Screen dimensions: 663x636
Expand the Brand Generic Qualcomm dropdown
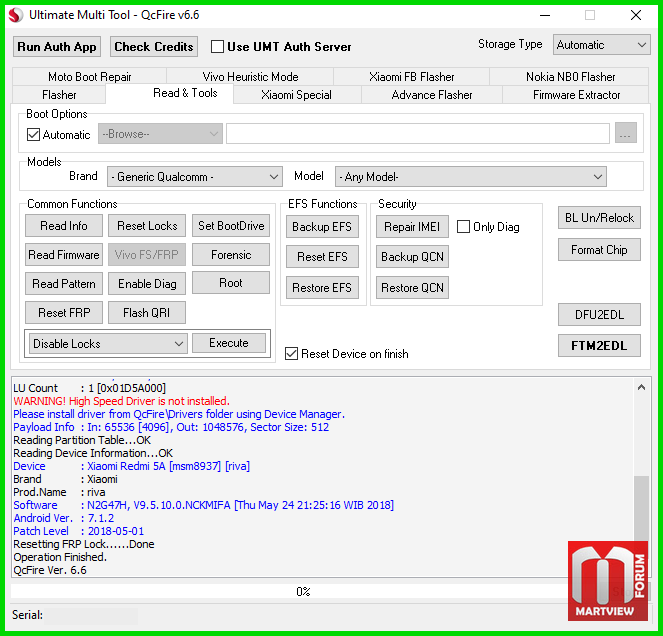195,177
